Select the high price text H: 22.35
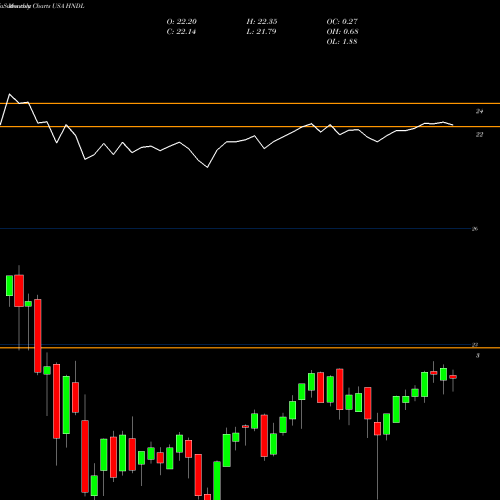Image resolution: width=500 pixels, height=500 pixels. (262, 22)
